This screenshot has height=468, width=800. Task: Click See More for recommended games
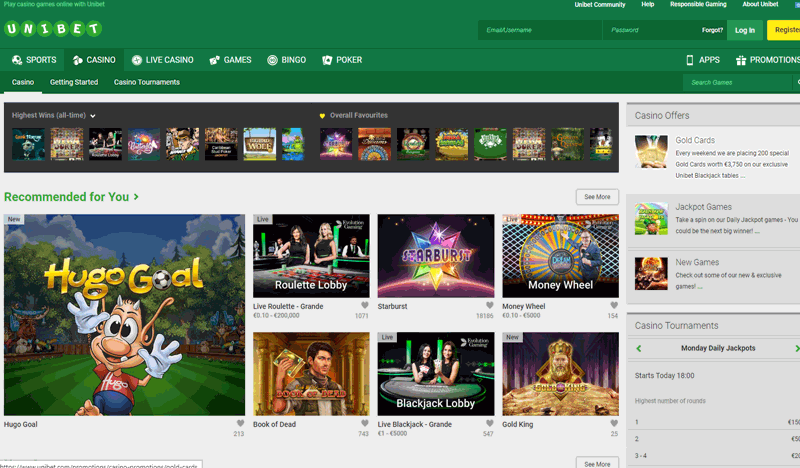(597, 197)
